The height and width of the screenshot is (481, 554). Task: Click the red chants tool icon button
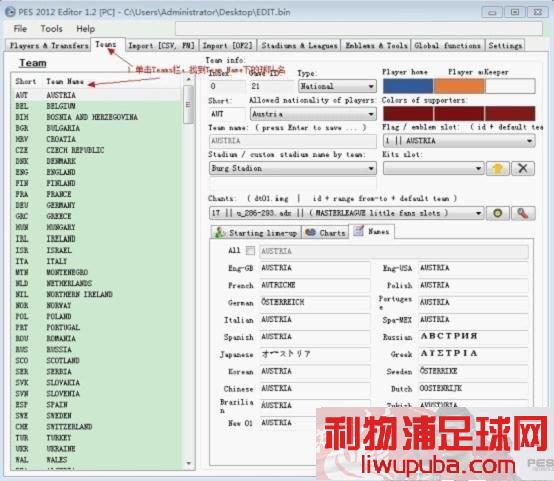tap(523, 213)
